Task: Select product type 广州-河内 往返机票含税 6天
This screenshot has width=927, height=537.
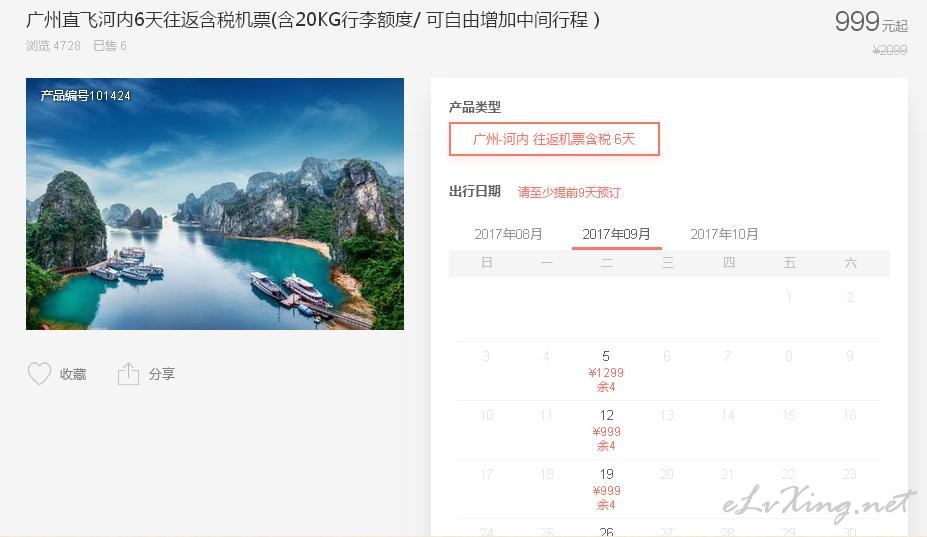Action: pos(554,139)
